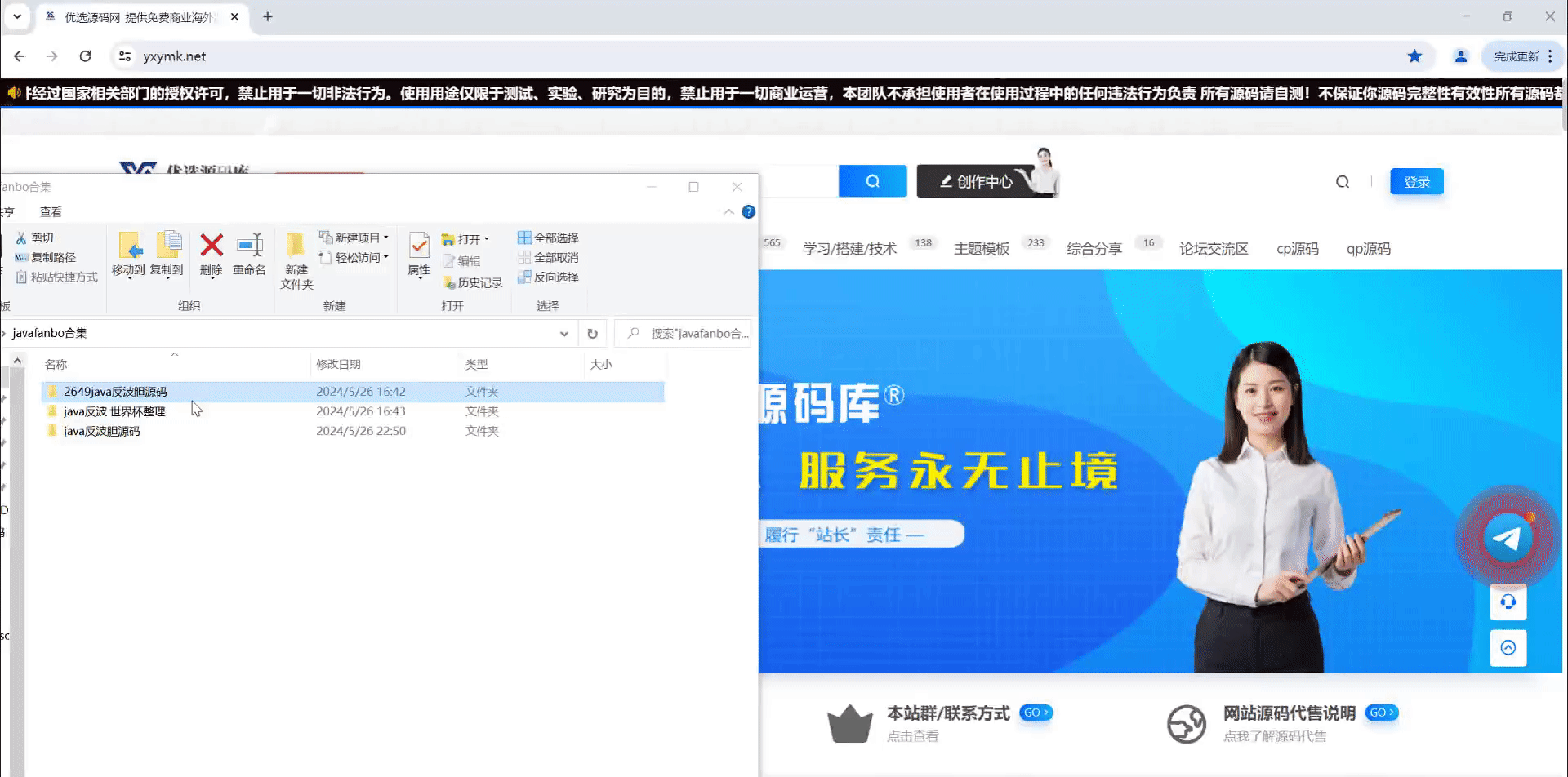Click the blue website search button
The image size is (1568, 777).
(872, 181)
